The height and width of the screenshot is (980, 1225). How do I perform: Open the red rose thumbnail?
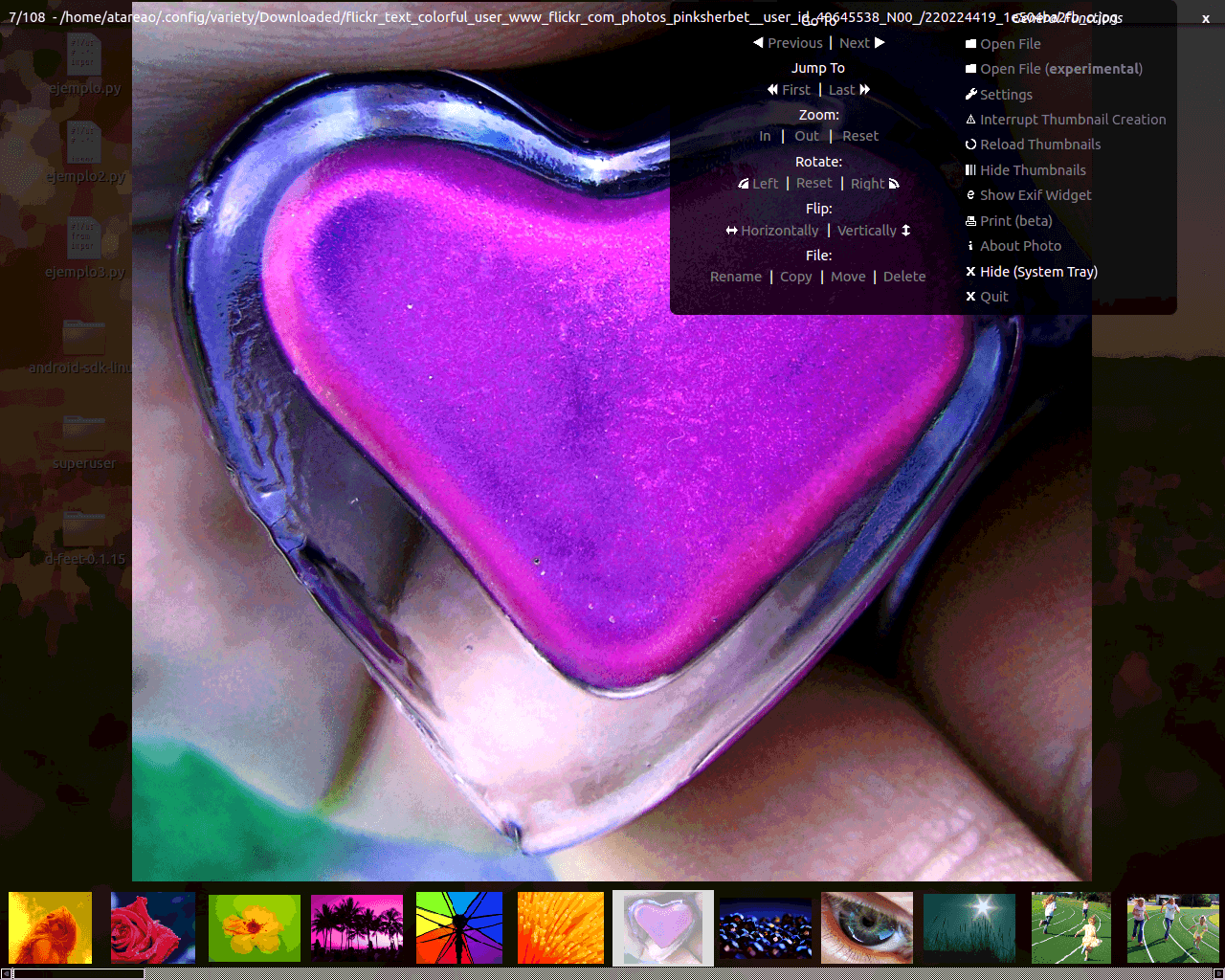(153, 928)
